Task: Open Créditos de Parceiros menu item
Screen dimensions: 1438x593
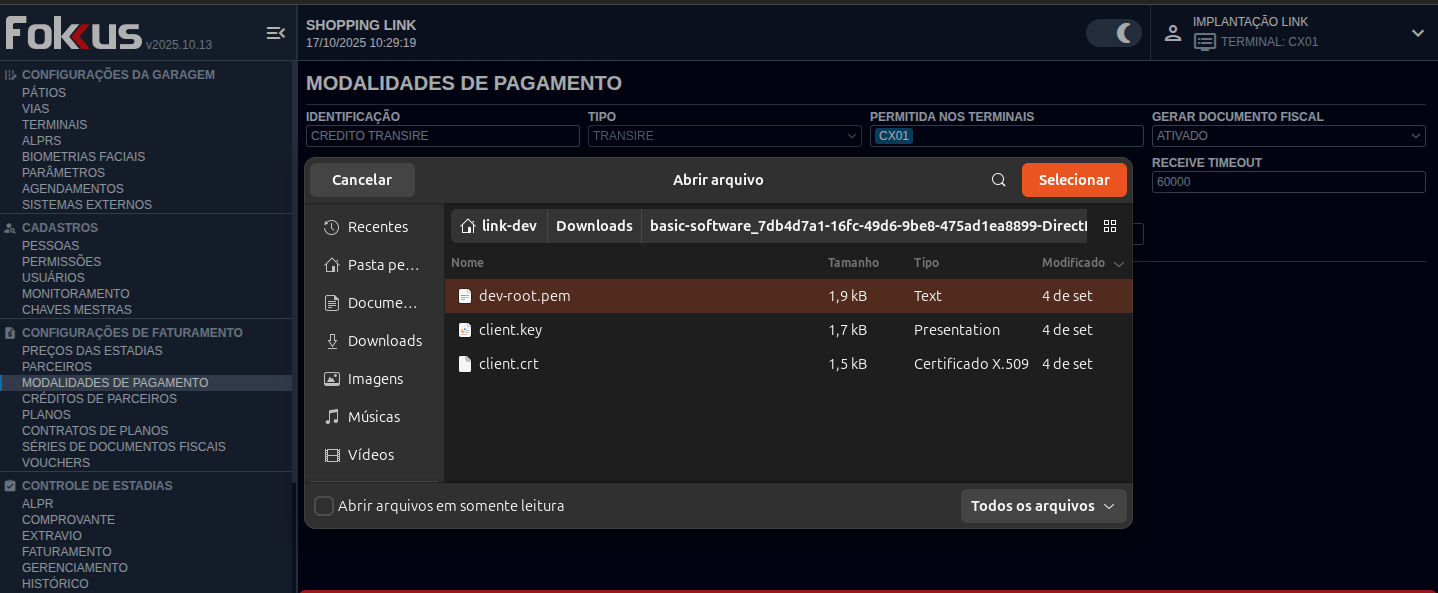Action: click(99, 399)
